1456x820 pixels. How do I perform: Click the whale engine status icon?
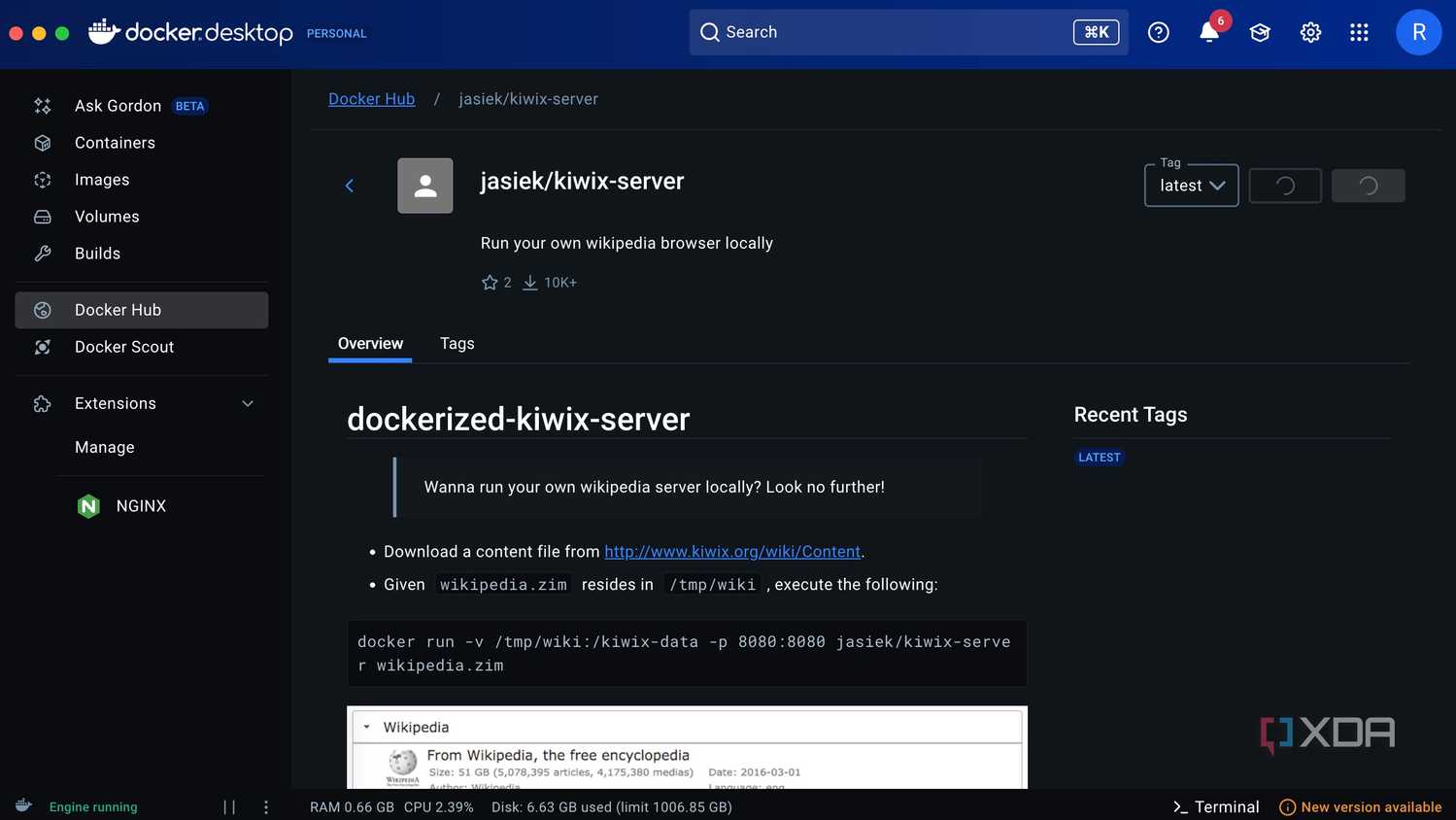pyautogui.click(x=24, y=806)
